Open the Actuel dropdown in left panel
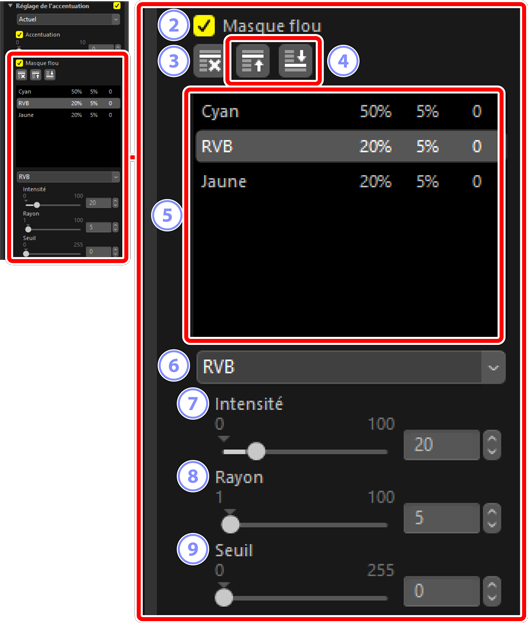This screenshot has height=623, width=528. [68, 19]
